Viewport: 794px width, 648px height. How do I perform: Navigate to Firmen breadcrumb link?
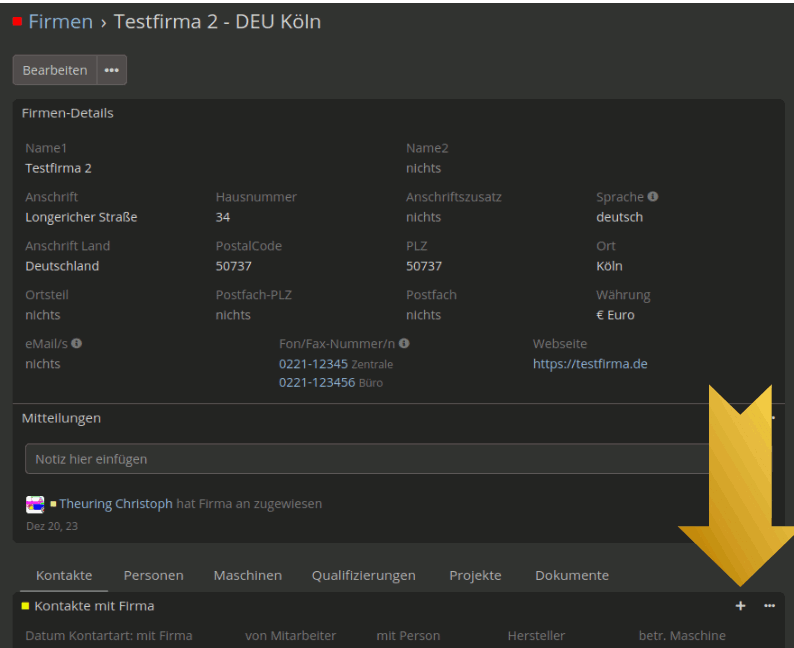(x=60, y=21)
